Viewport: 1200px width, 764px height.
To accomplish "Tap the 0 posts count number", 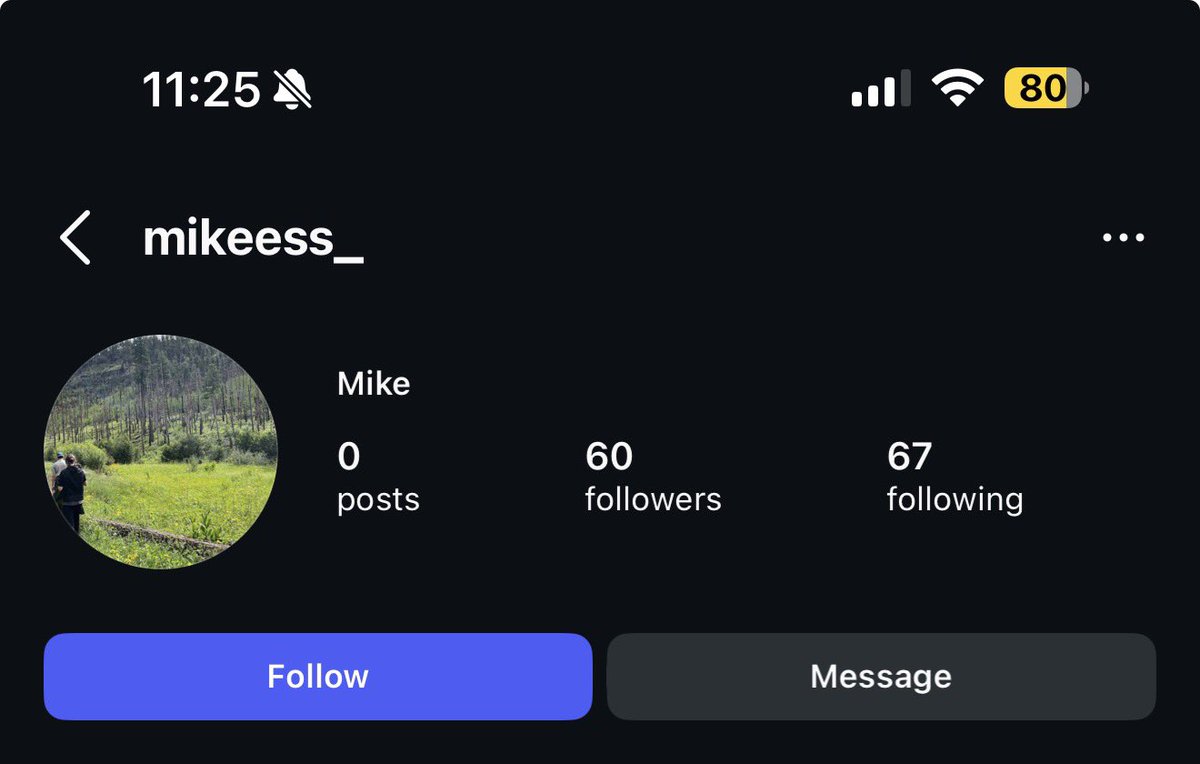I will click(x=348, y=457).
